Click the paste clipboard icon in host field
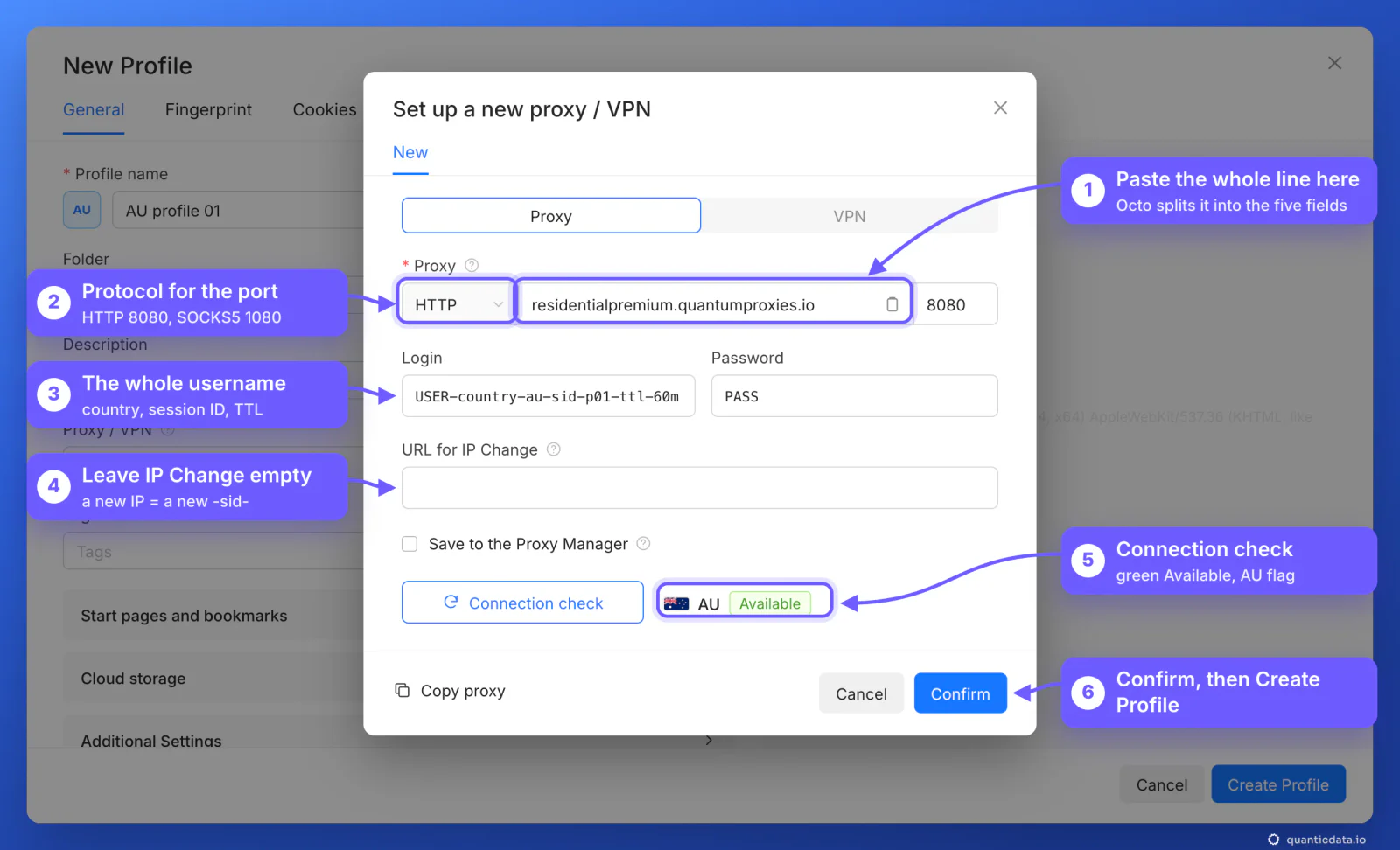This screenshot has height=850, width=1400. (892, 304)
